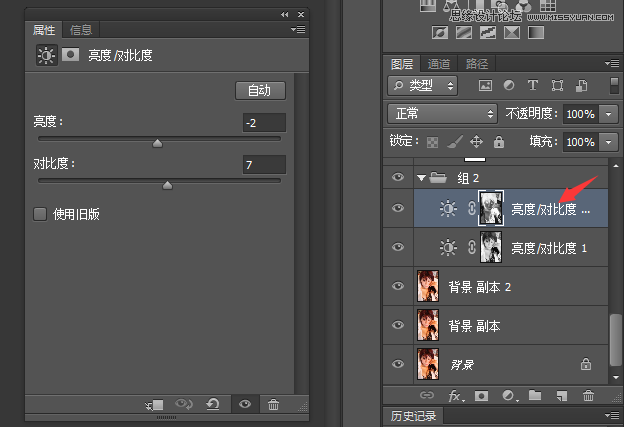The height and width of the screenshot is (427, 624).
Task: Open layer style fx menu
Action: point(456,396)
